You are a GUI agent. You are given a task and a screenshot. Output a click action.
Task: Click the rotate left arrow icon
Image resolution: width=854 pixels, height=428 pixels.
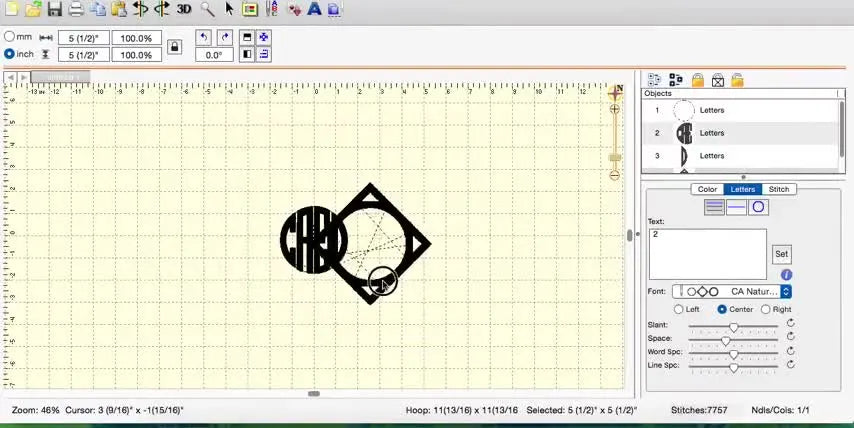pyautogui.click(x=203, y=37)
